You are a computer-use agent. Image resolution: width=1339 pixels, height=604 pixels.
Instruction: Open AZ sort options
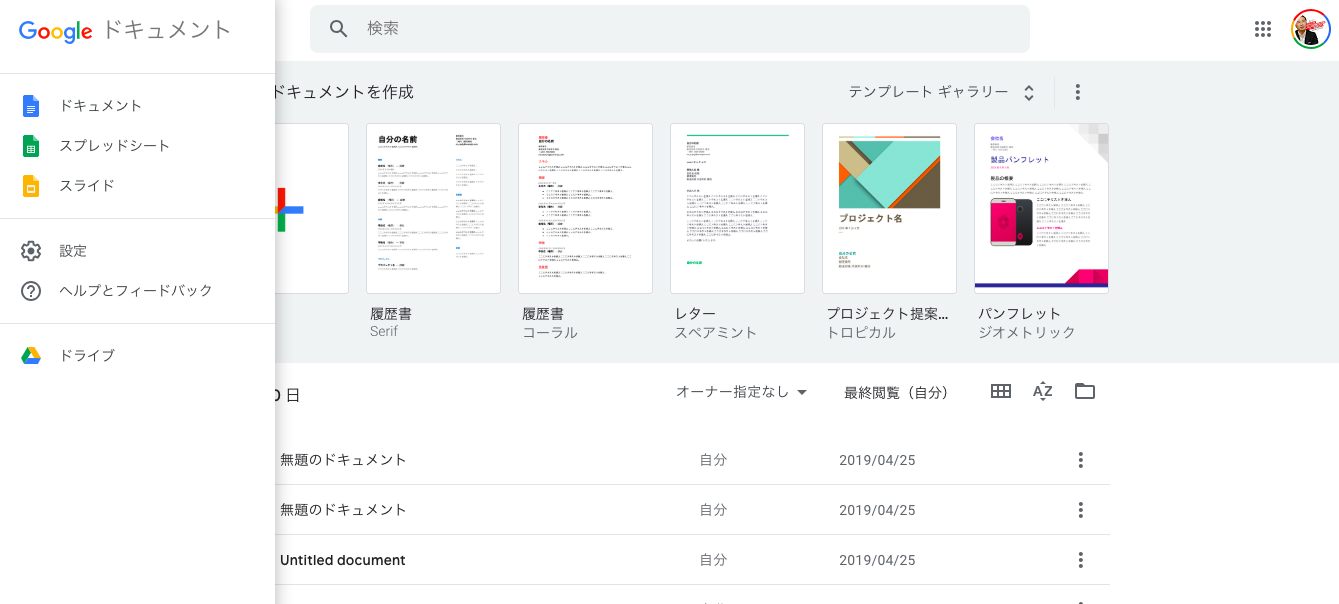pos(1043,391)
